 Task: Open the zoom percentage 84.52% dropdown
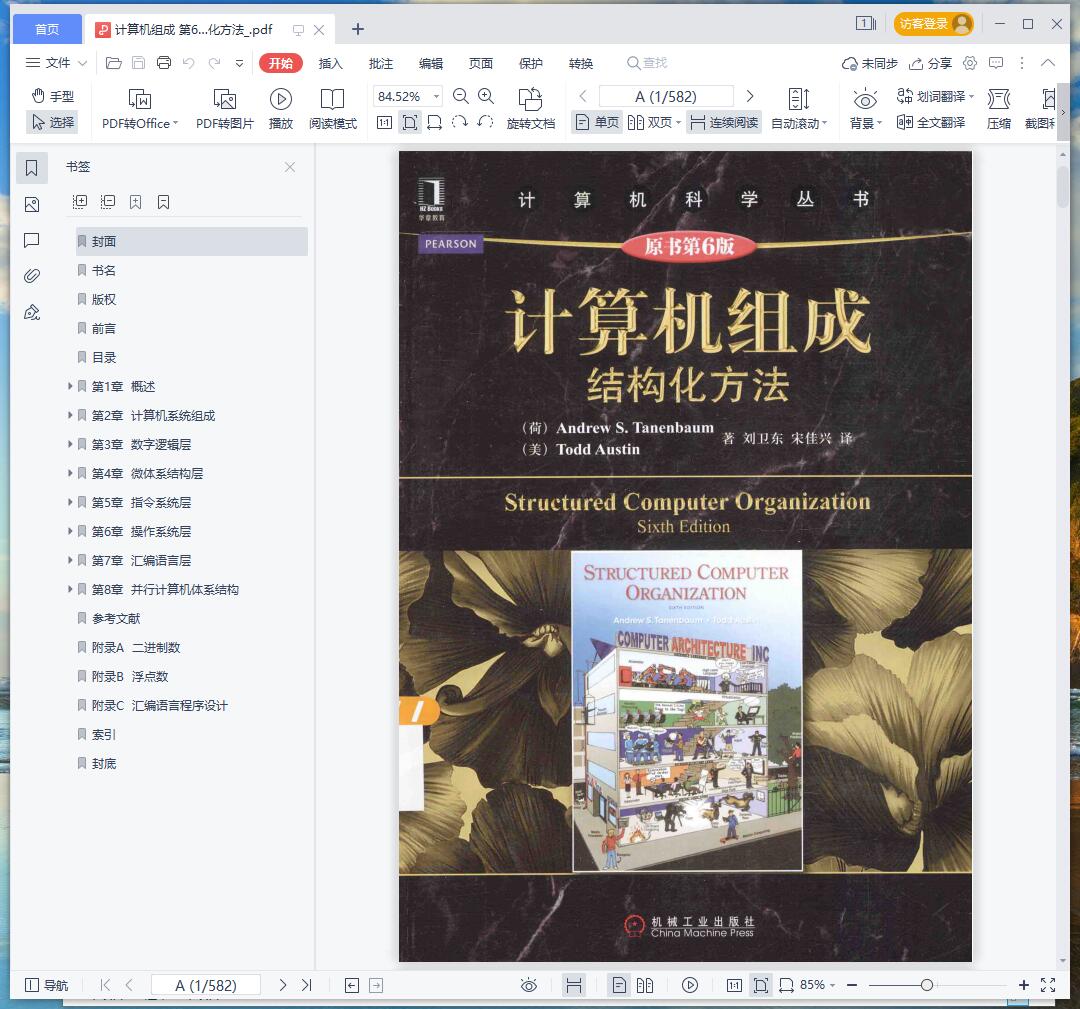[437, 96]
